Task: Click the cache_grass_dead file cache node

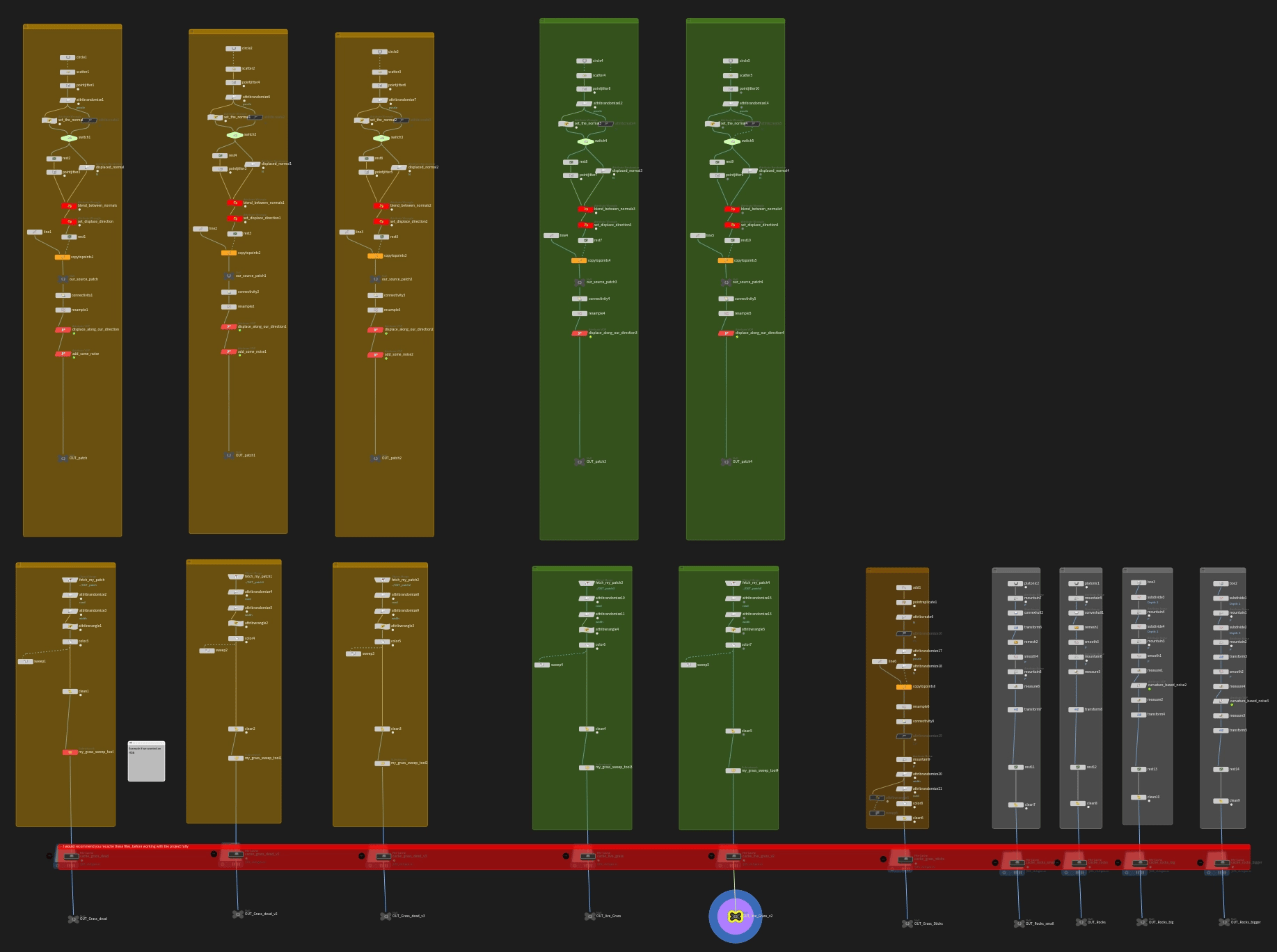Action: pyautogui.click(x=71, y=857)
